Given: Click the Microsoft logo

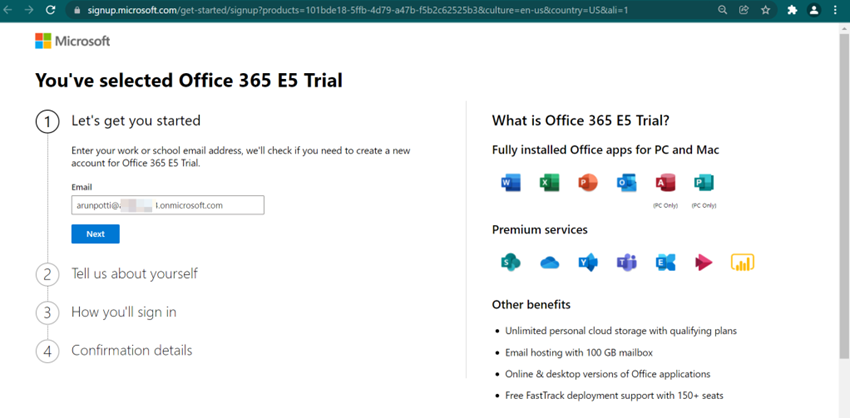Looking at the screenshot, I should pyautogui.click(x=73, y=41).
